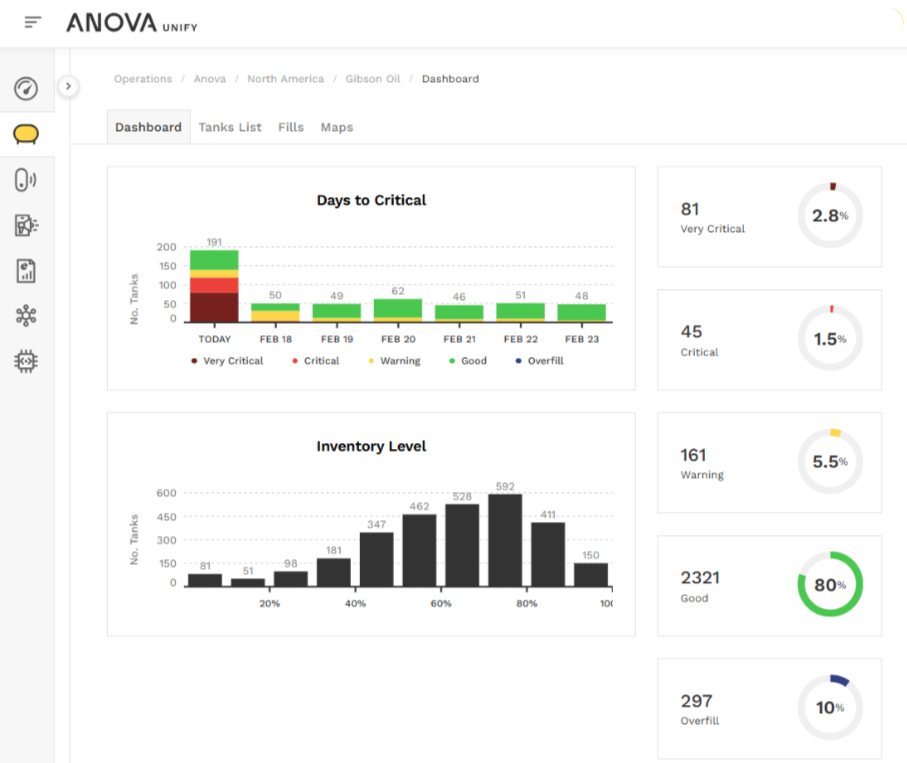Open the reports document sidebar icon
The image size is (907, 763).
[x=26, y=271]
